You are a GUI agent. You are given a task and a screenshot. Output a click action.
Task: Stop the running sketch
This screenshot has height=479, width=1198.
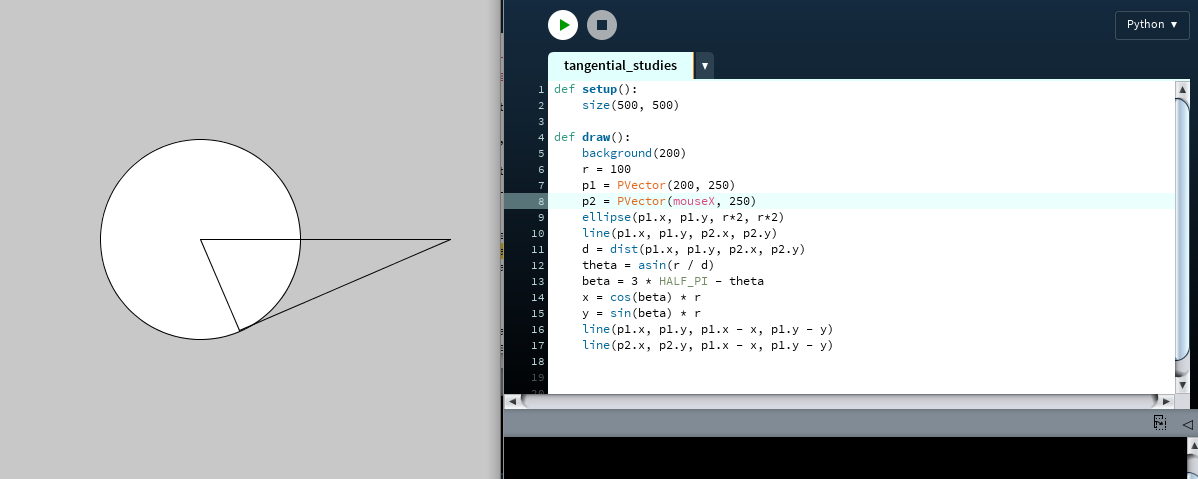601,25
